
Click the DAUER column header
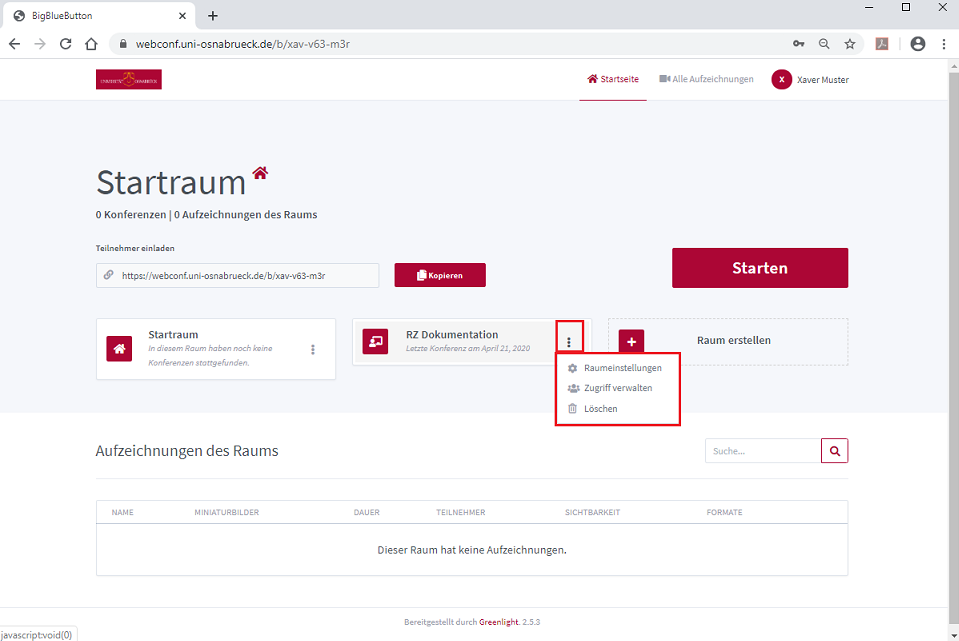[x=366, y=513]
